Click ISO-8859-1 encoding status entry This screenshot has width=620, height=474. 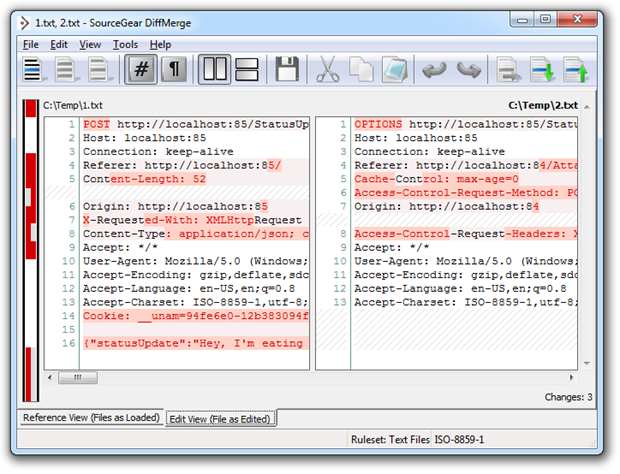(459, 440)
